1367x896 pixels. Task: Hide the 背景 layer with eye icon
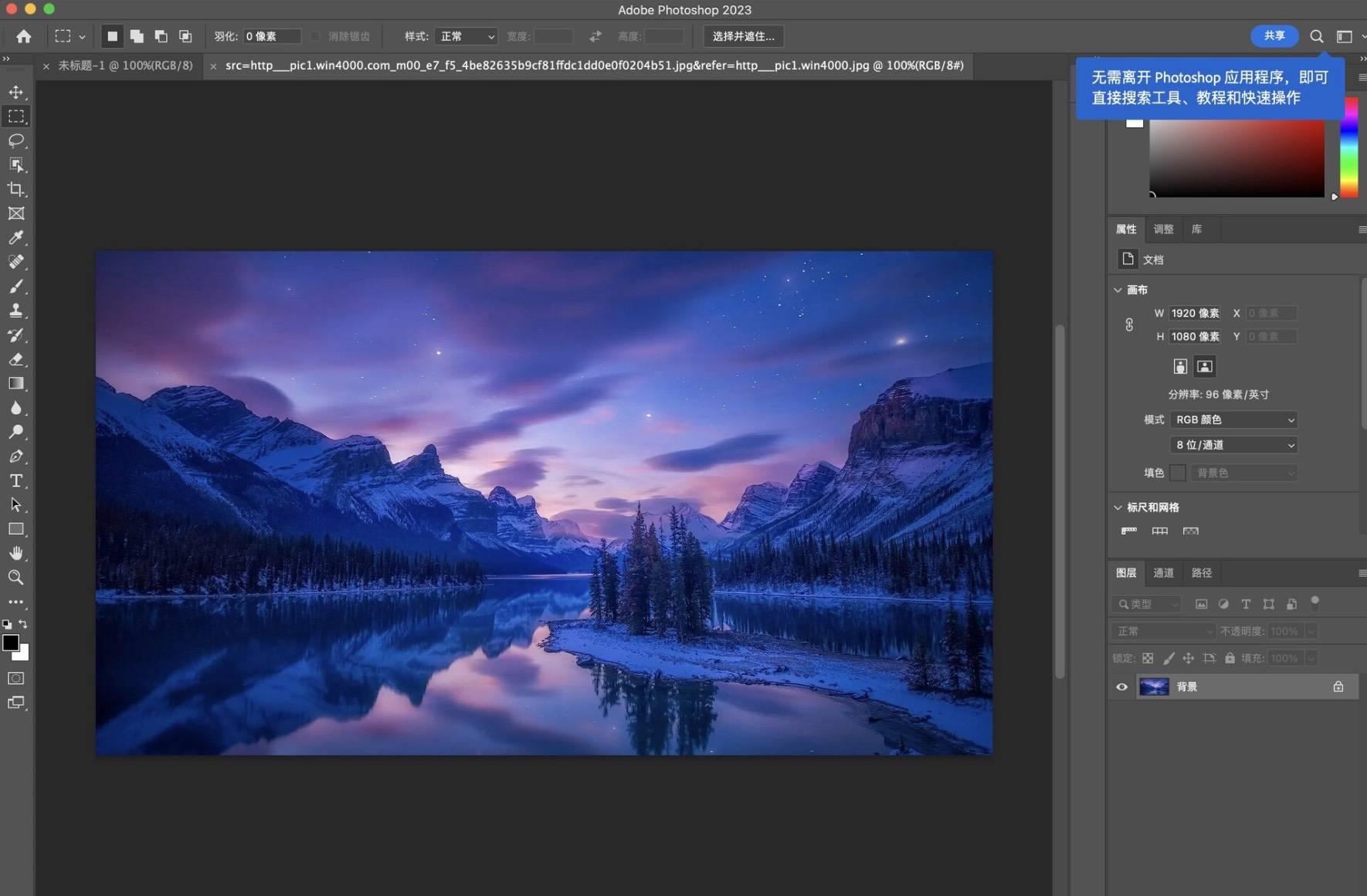pos(1121,687)
